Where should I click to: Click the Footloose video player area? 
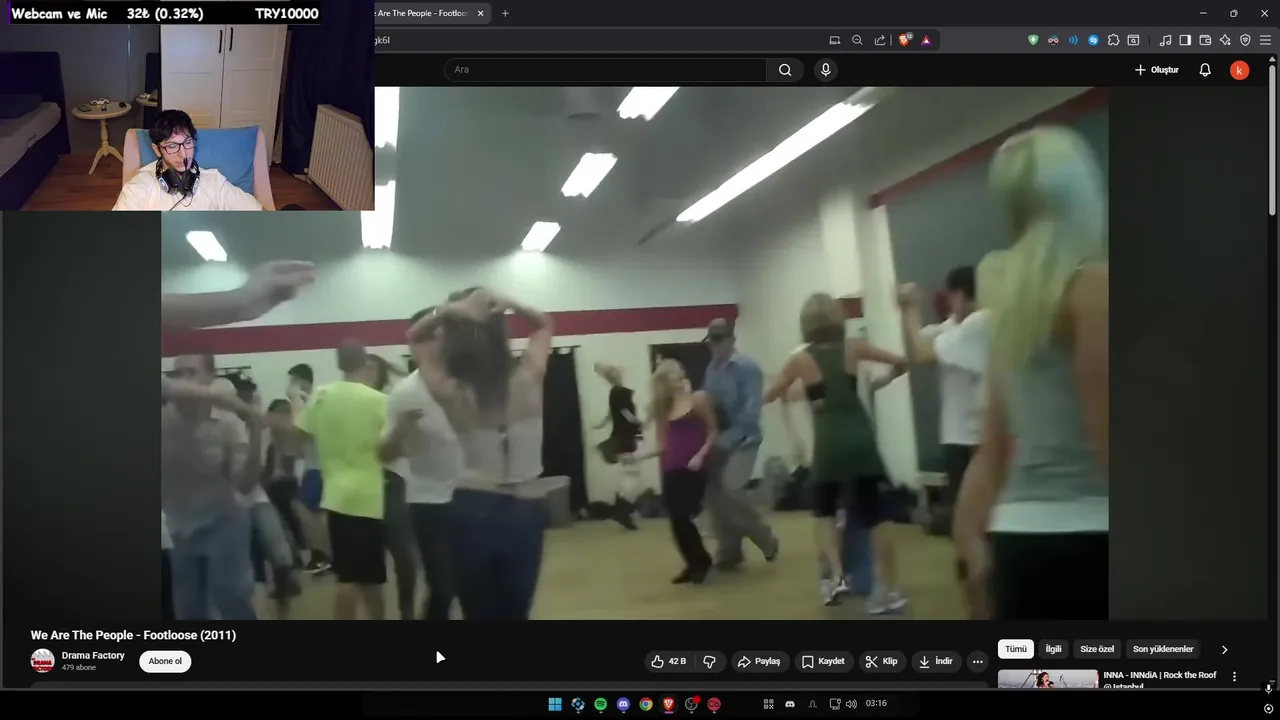click(634, 353)
